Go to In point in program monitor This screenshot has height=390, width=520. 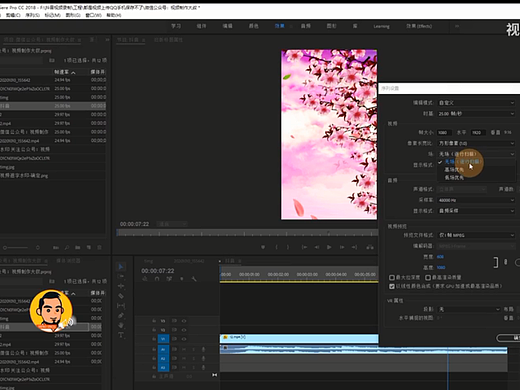click(304, 247)
